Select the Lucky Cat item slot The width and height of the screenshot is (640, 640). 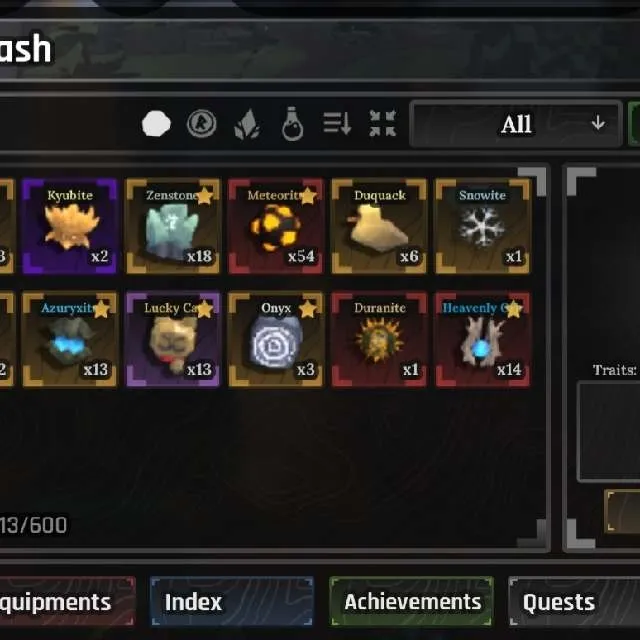tap(173, 339)
